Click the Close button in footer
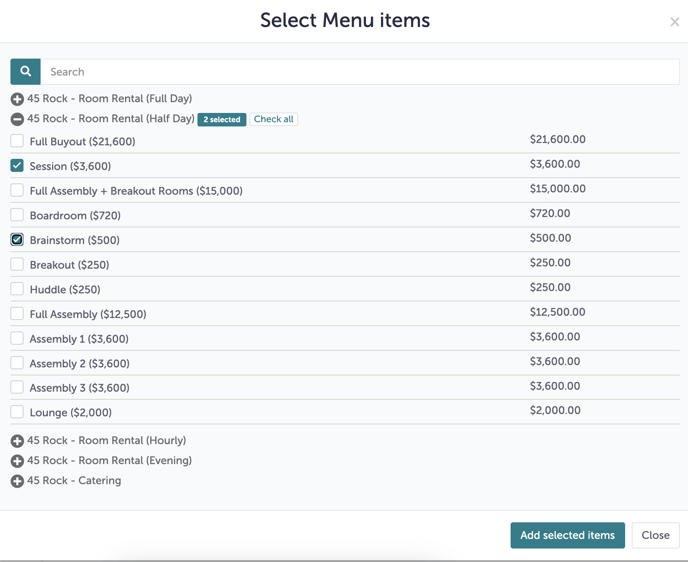 tap(655, 535)
